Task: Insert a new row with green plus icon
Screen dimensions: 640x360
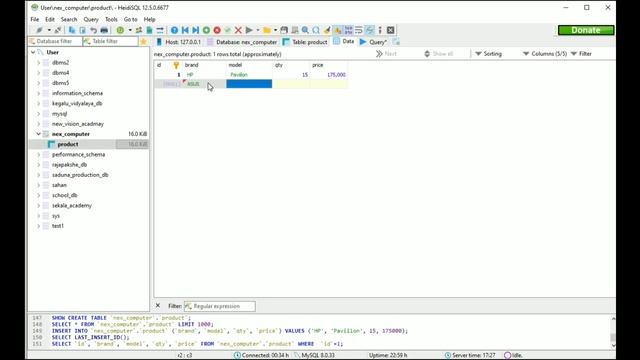Action: (x=206, y=30)
